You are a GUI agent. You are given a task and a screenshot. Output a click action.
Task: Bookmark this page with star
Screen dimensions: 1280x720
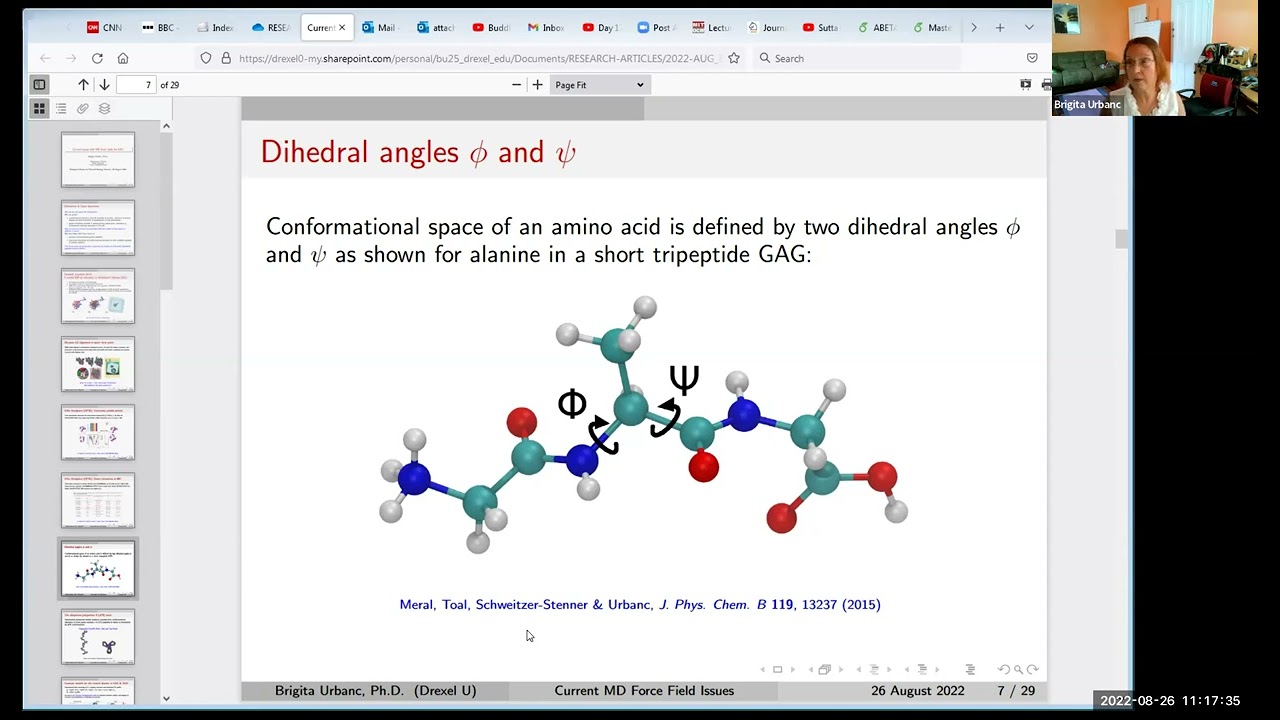point(734,58)
